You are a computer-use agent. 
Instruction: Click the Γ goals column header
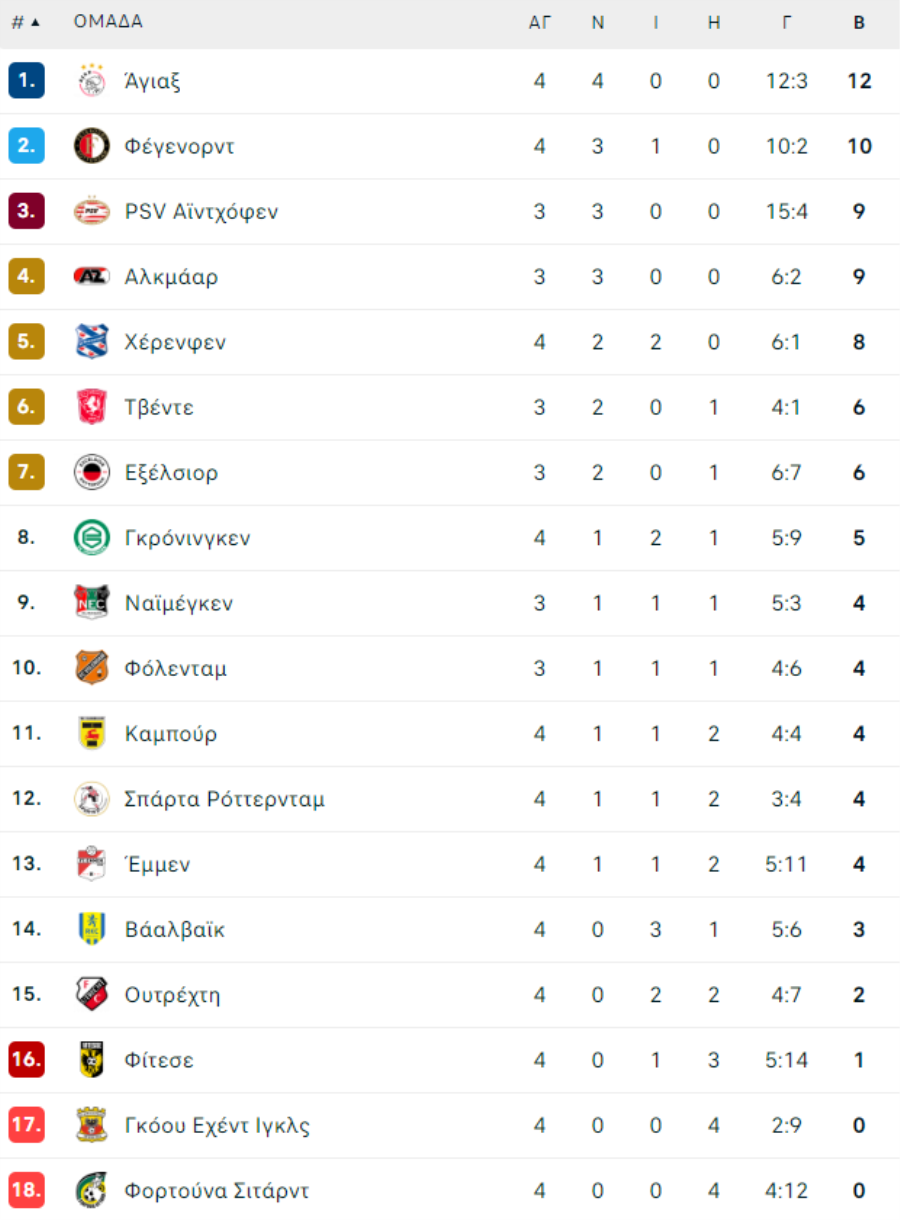click(x=787, y=23)
